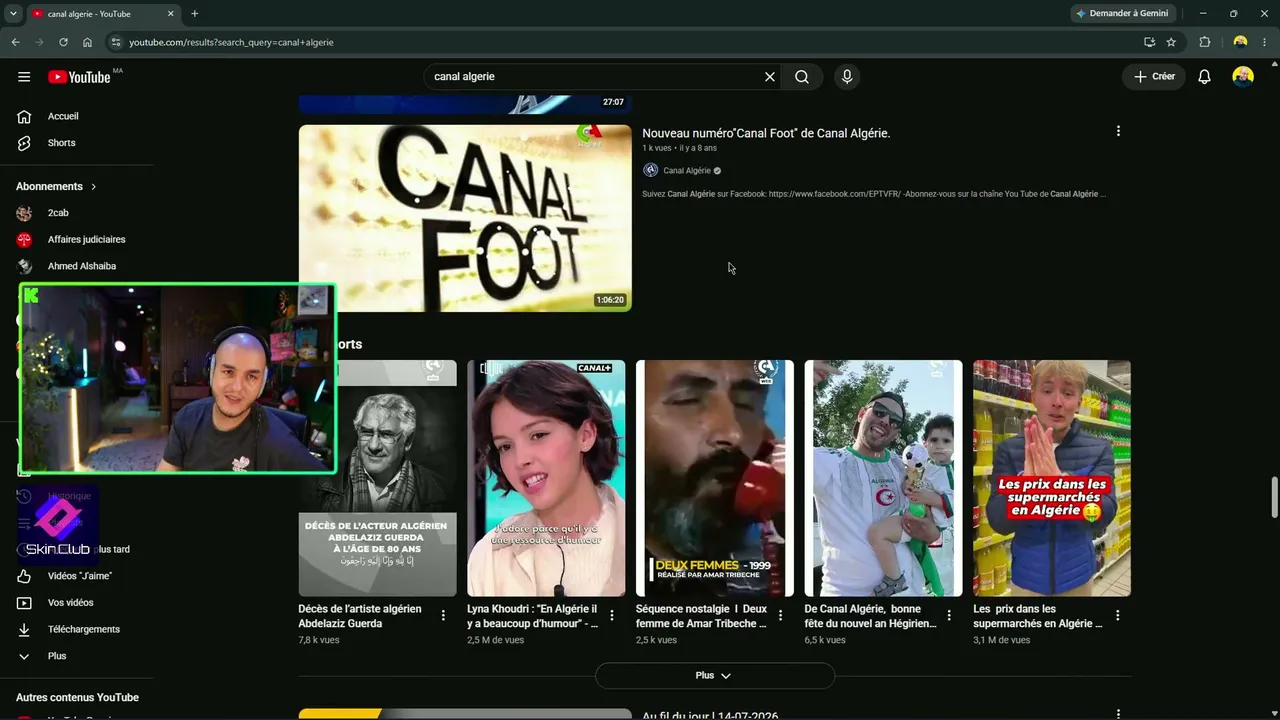
Task: Open options for the De Canal Algérie short
Action: pyautogui.click(x=949, y=616)
